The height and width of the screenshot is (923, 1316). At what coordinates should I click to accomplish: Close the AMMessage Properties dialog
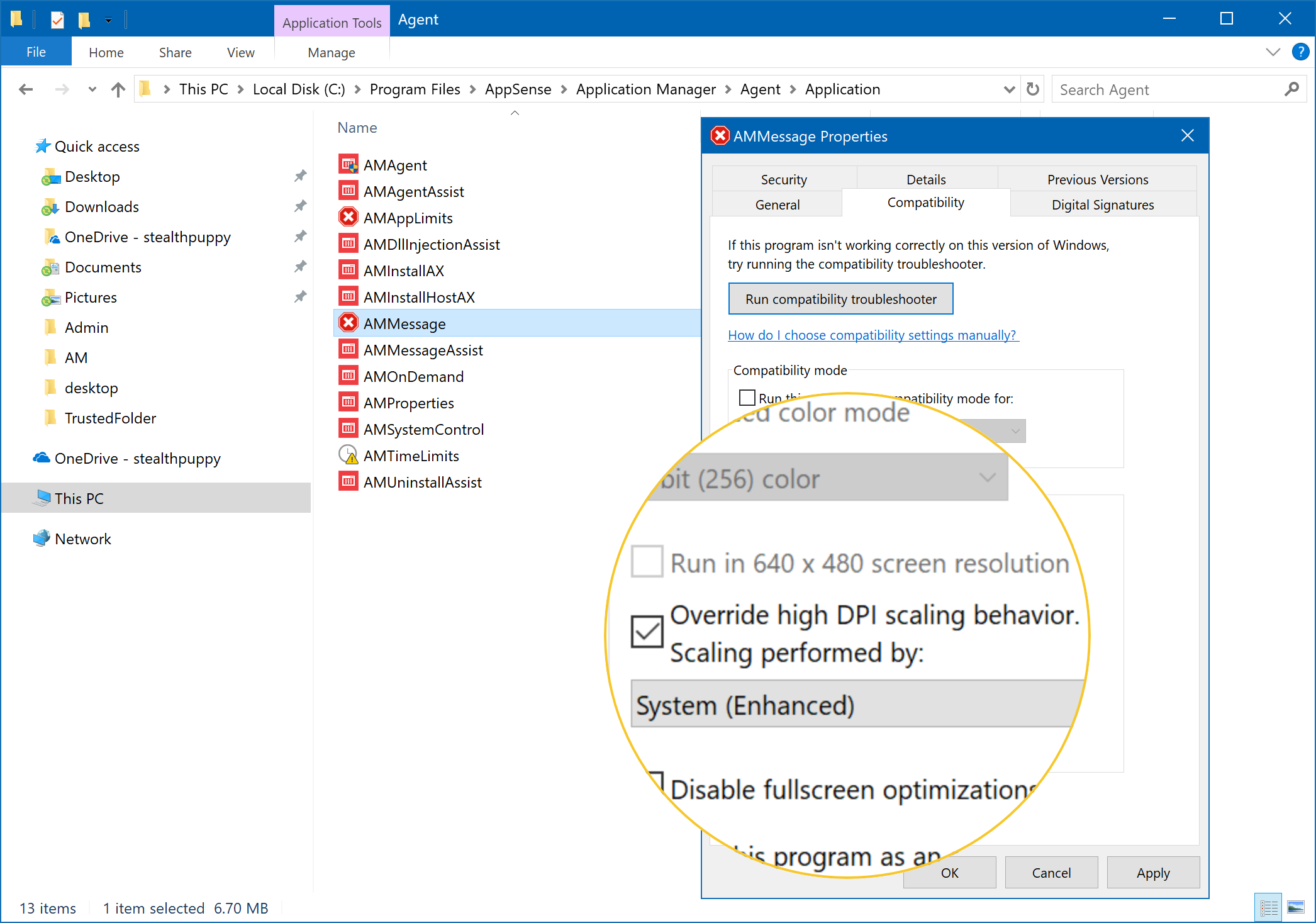tap(1187, 135)
